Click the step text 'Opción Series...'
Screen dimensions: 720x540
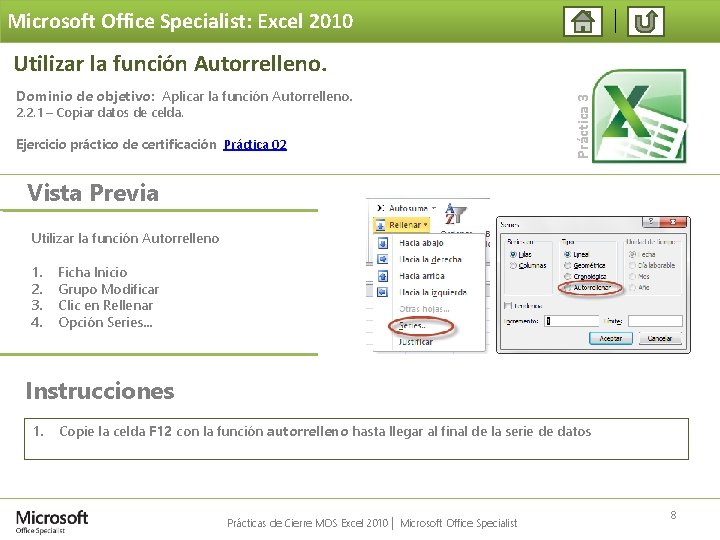click(106, 322)
